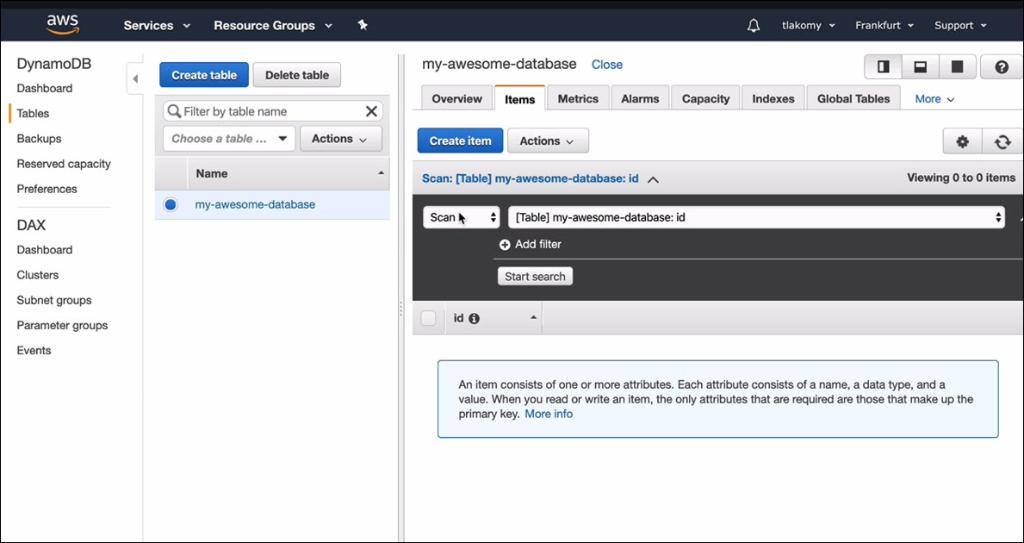Collapse the Scan section header
This screenshot has width=1024, height=543.
pos(652,178)
